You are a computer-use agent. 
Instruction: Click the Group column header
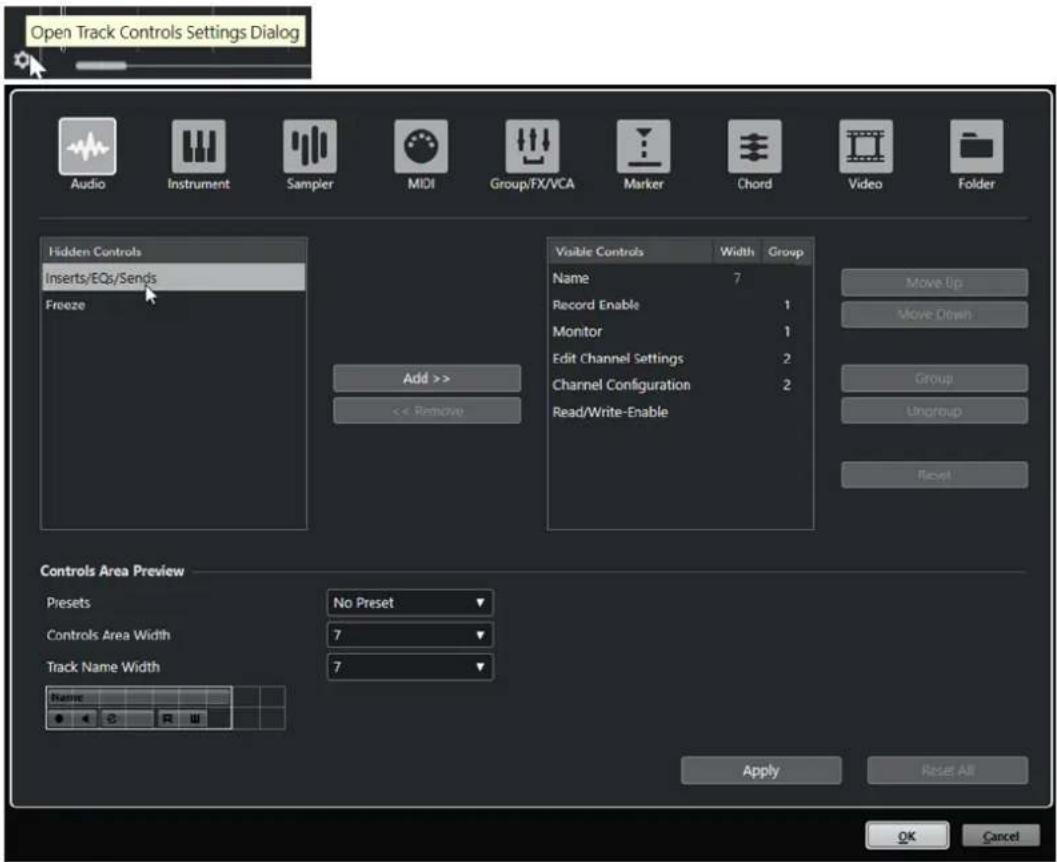point(786,251)
